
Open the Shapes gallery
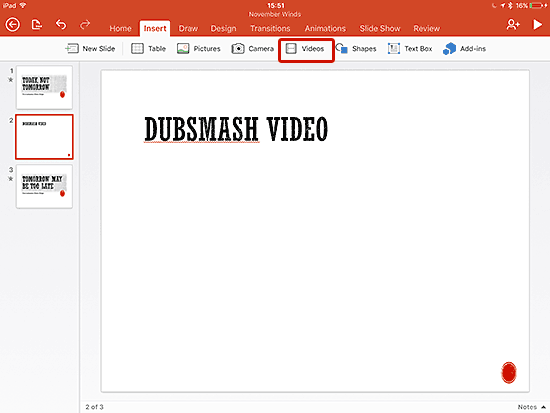coord(356,48)
